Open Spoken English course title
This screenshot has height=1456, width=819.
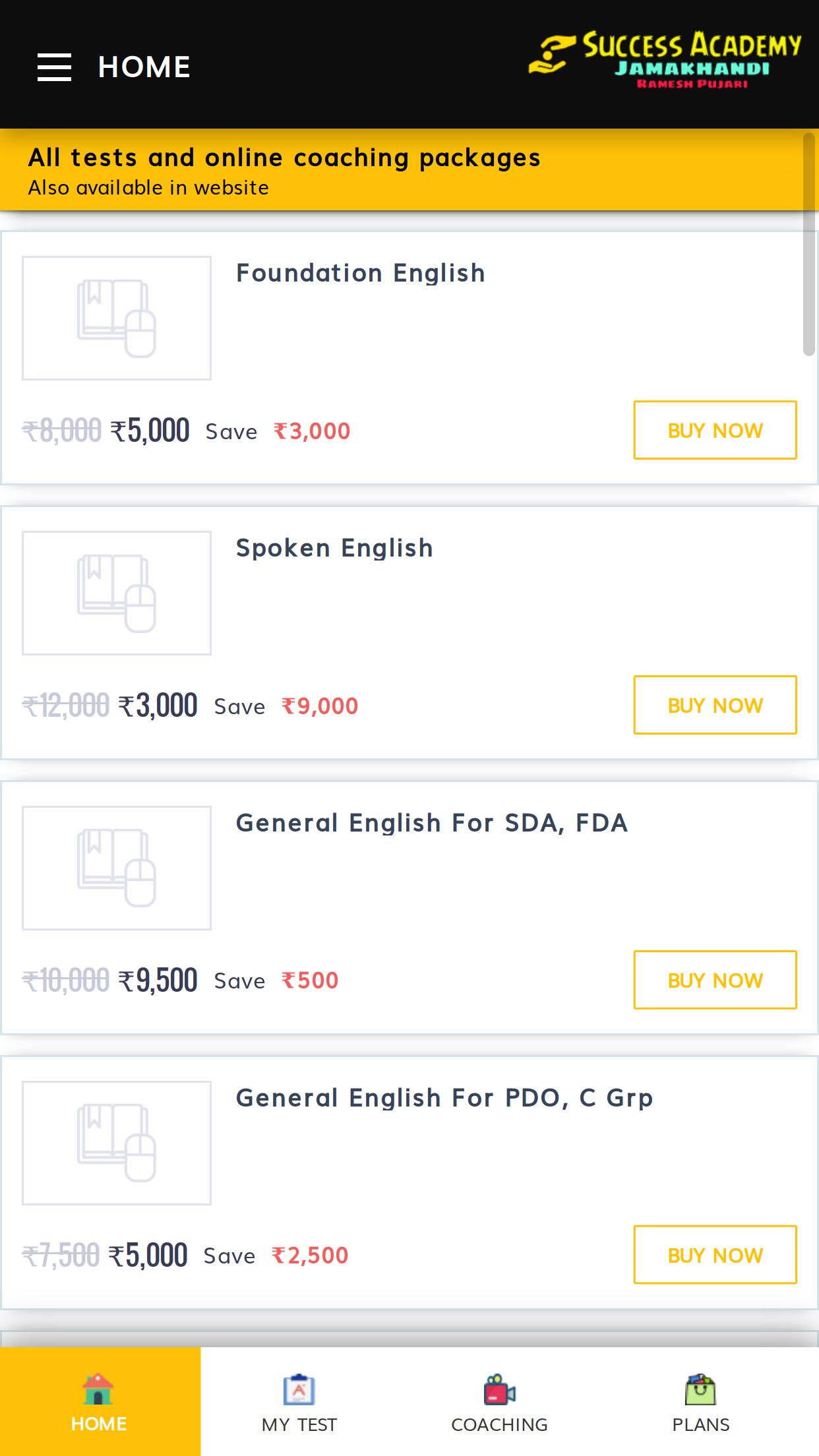click(x=334, y=548)
